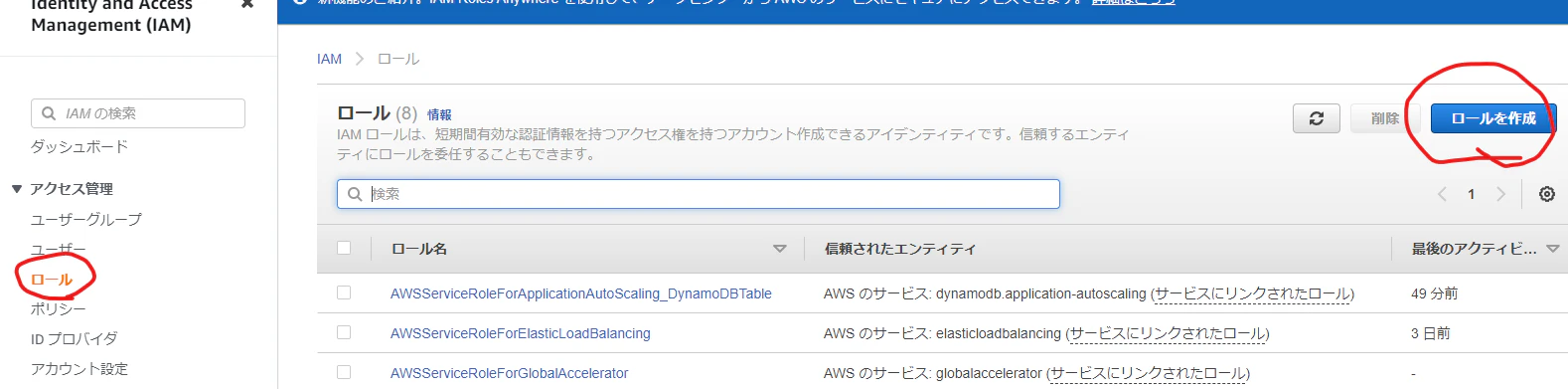Image resolution: width=1568 pixels, height=389 pixels.
Task: Click the IAM breadcrumb link
Action: [329, 60]
